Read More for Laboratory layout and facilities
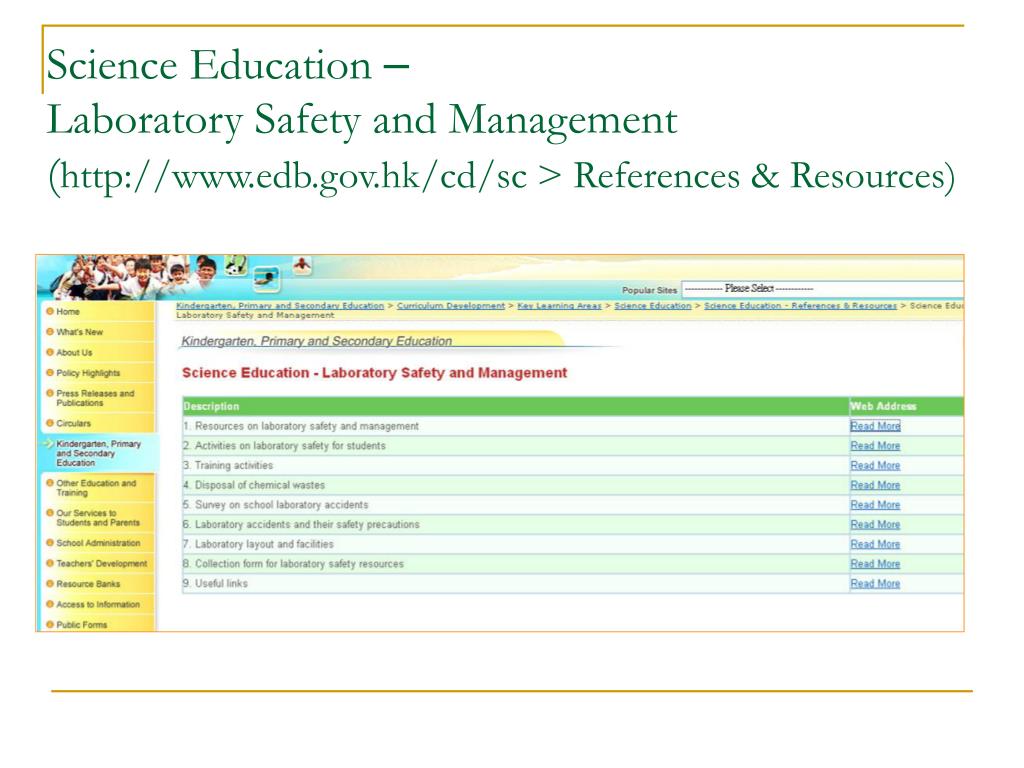 tap(875, 543)
